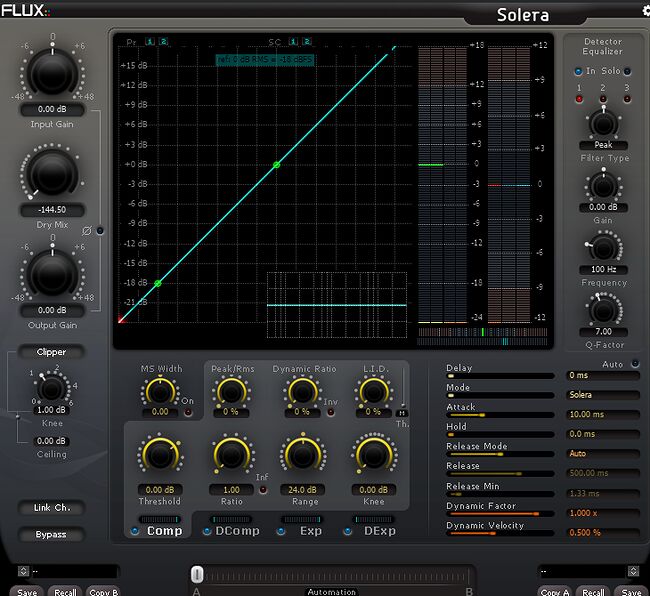Click the Clipper Knee knob
This screenshot has width=650, height=596.
[x=51, y=389]
